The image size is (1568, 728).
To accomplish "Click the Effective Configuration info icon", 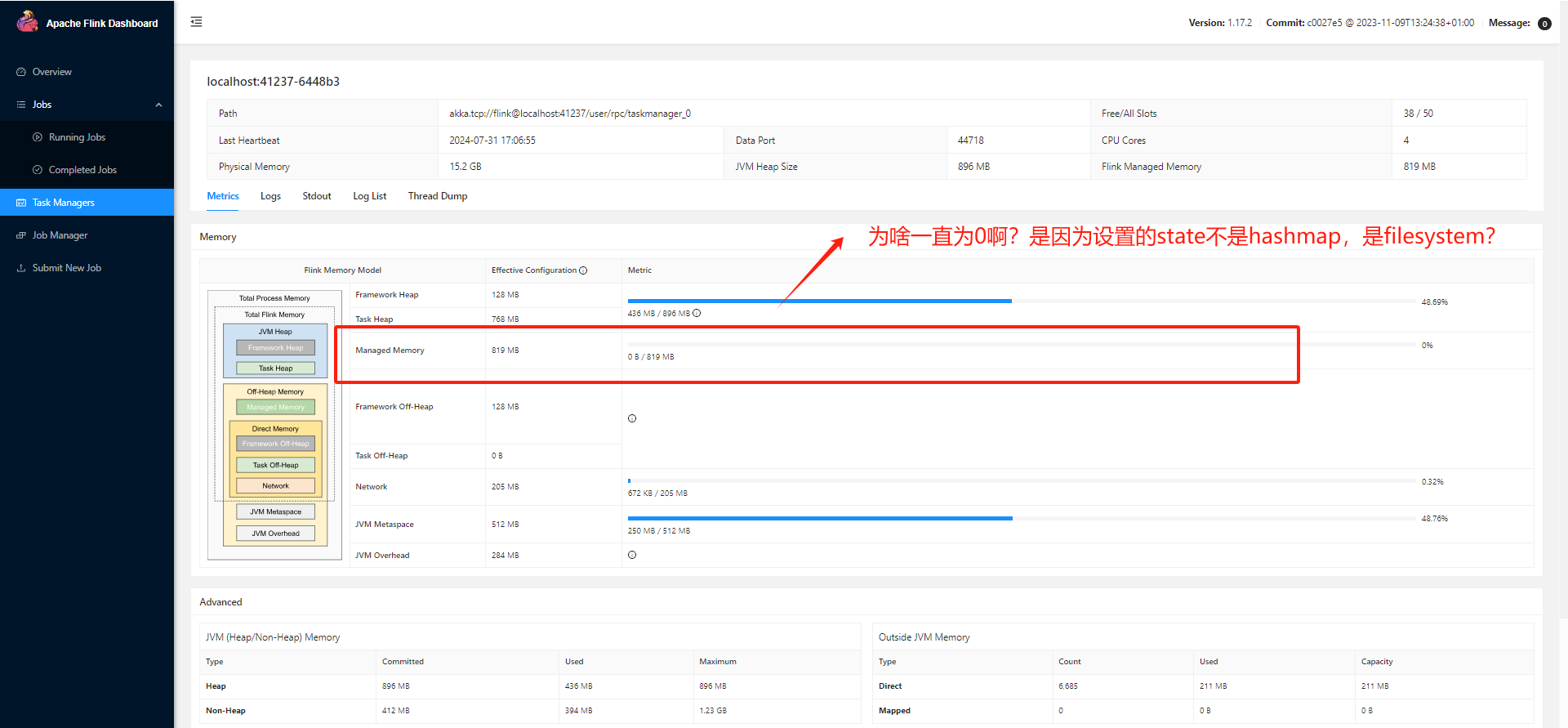I will point(583,270).
